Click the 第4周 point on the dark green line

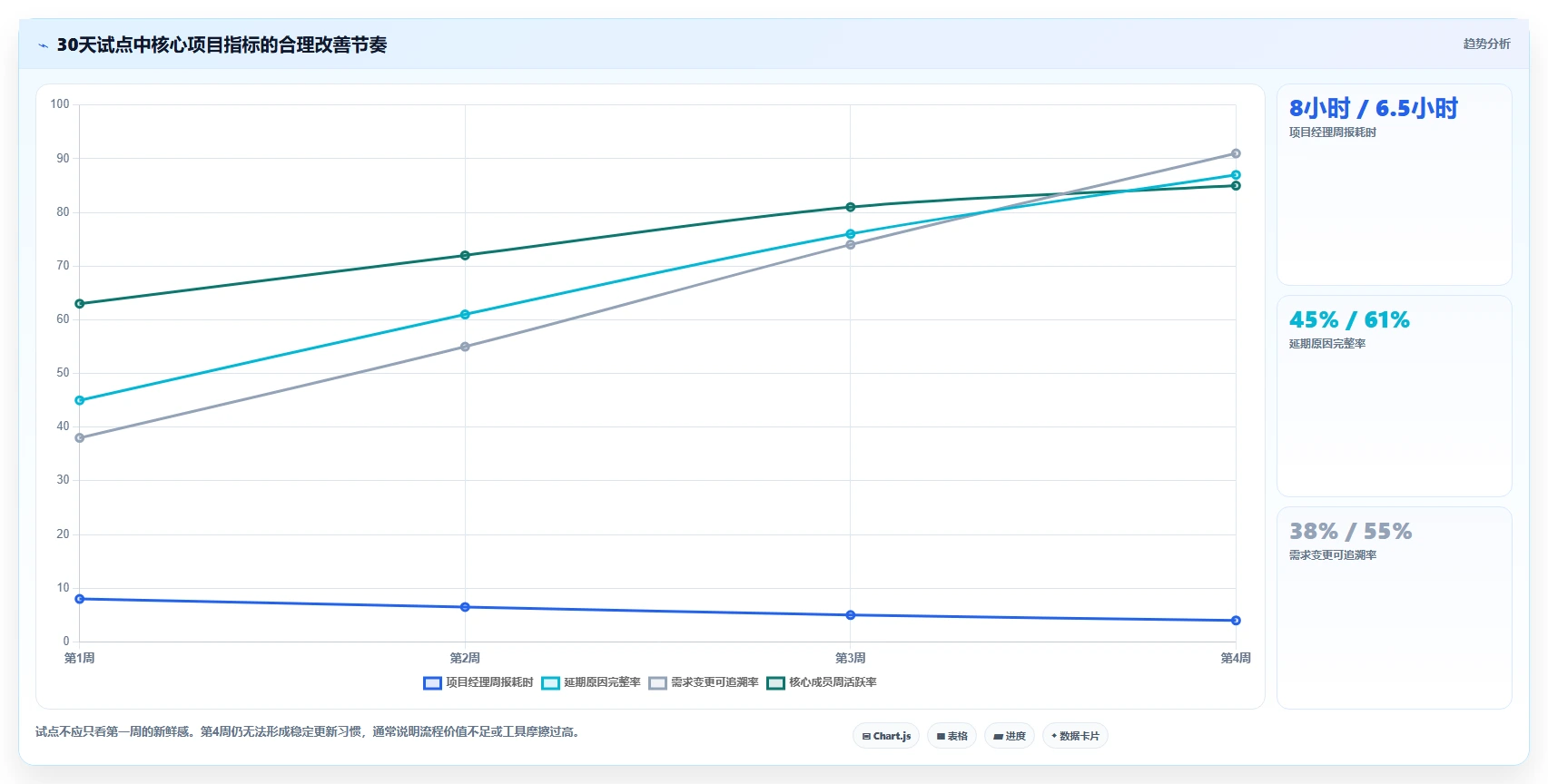click(1236, 186)
